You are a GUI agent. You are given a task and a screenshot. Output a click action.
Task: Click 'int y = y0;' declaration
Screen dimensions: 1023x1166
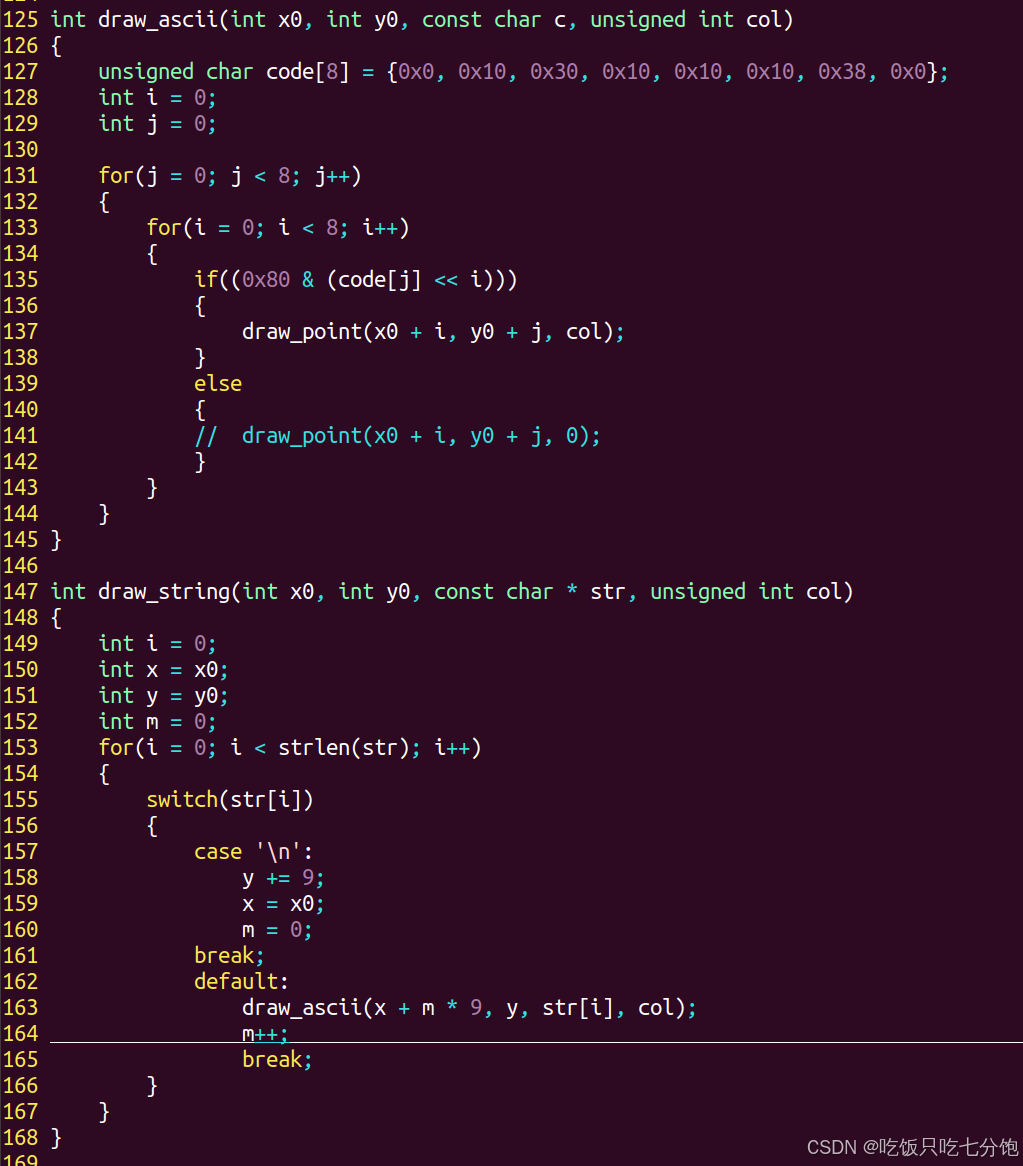coord(164,696)
